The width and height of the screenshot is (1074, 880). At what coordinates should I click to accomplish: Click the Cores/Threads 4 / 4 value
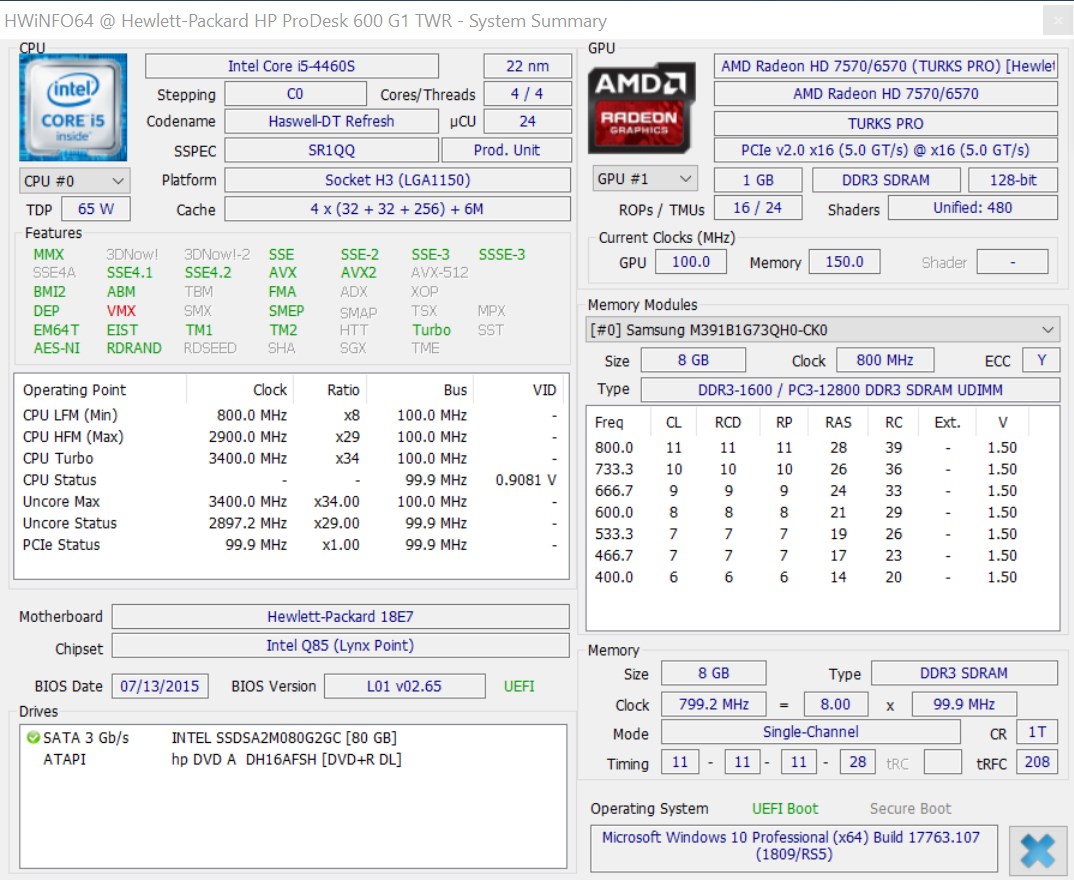(x=527, y=94)
